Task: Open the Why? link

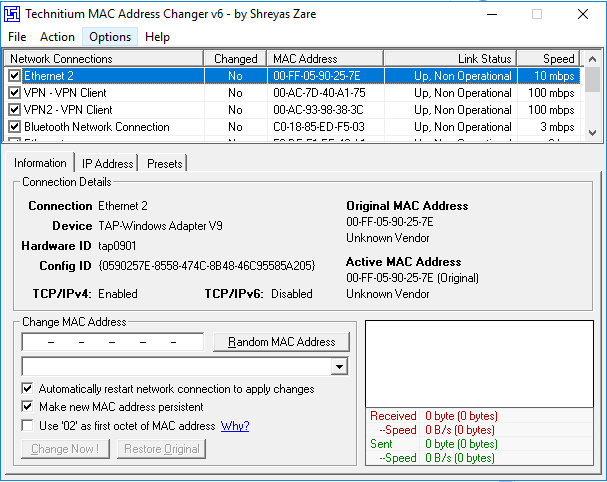Action: click(235, 426)
